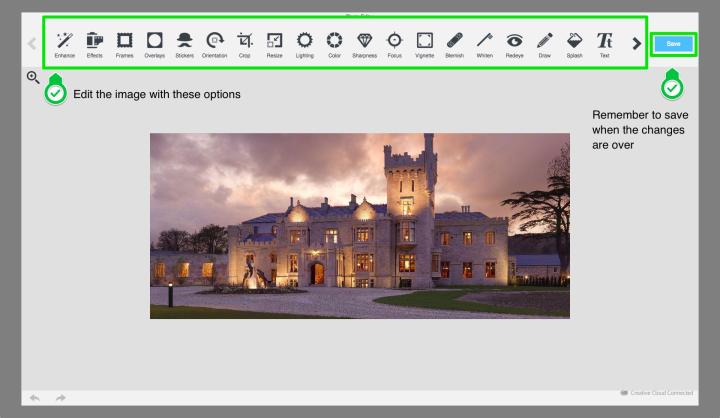Open the Resize tool

(x=275, y=45)
